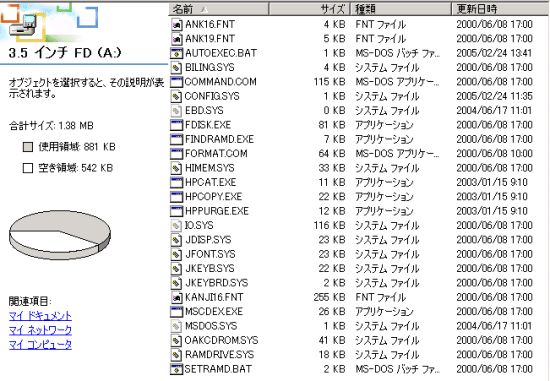Select the MSCDEX.EXE icon
Viewport: 550px width, 381px height.
[x=176, y=312]
